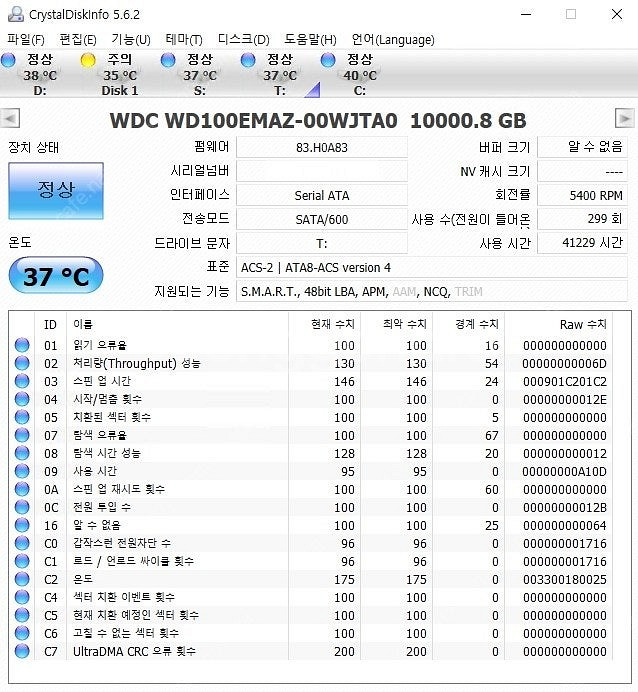This screenshot has width=638, height=692.
Task: Select the C: disk status icon
Action: click(328, 60)
